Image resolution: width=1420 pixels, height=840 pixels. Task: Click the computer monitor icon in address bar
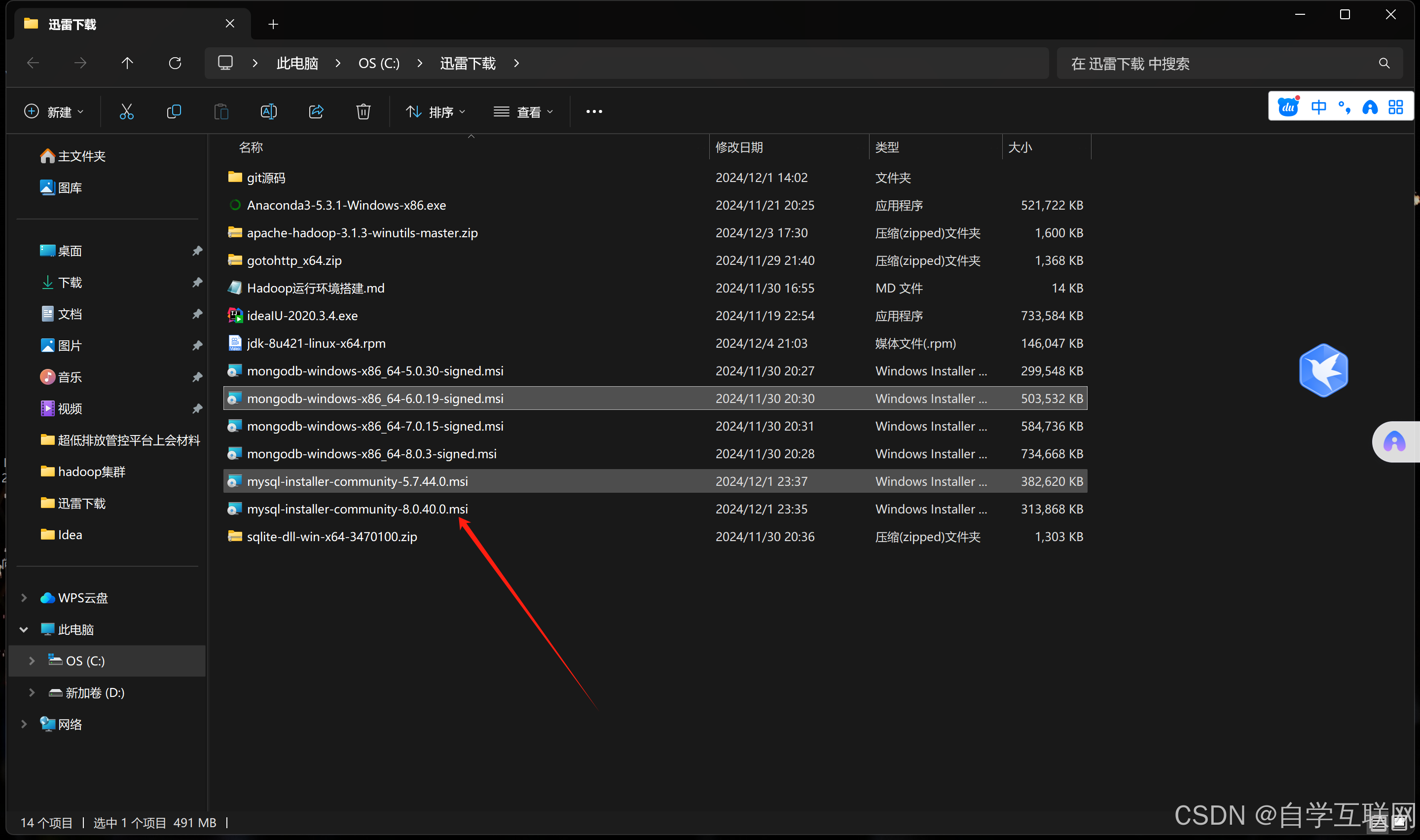tap(225, 63)
